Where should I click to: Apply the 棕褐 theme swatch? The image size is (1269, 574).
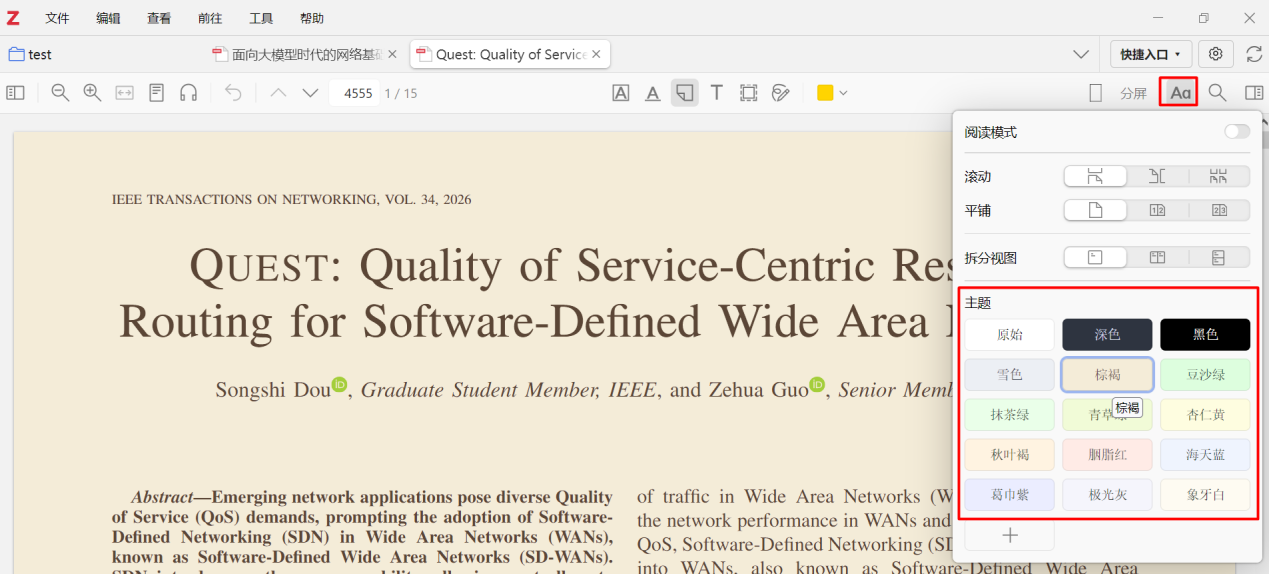coord(1107,374)
